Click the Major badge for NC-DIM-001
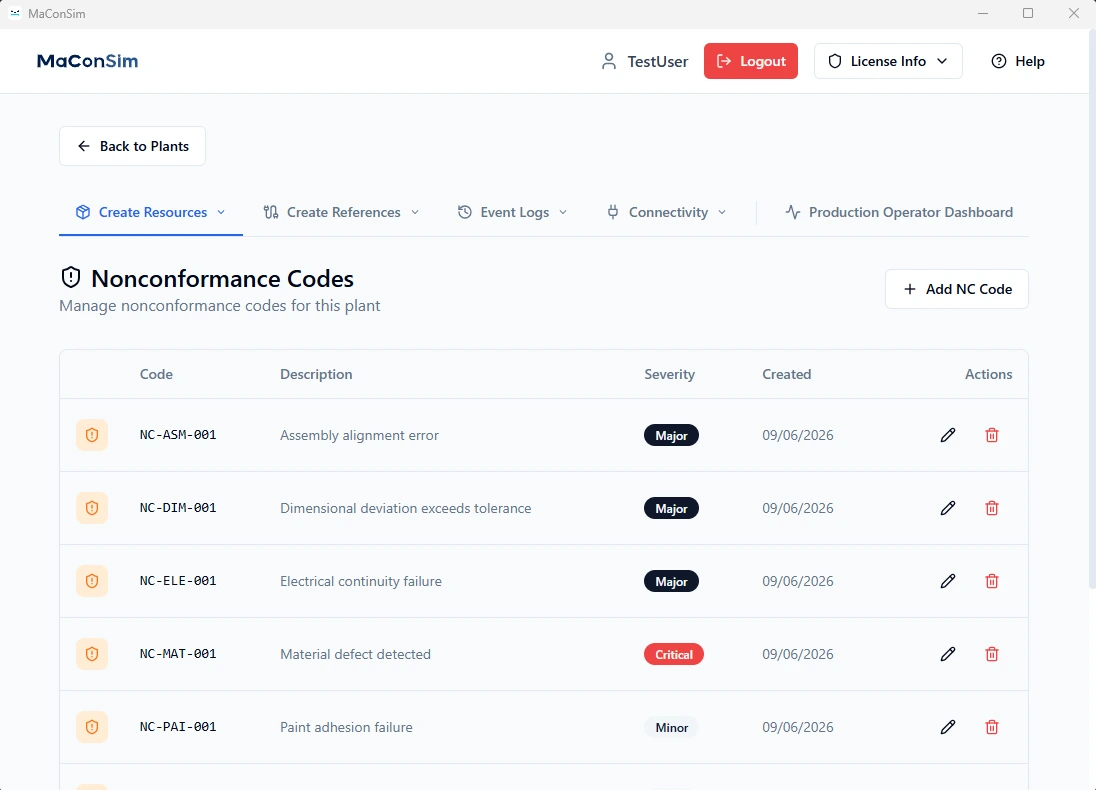The image size is (1096, 790). tap(671, 508)
